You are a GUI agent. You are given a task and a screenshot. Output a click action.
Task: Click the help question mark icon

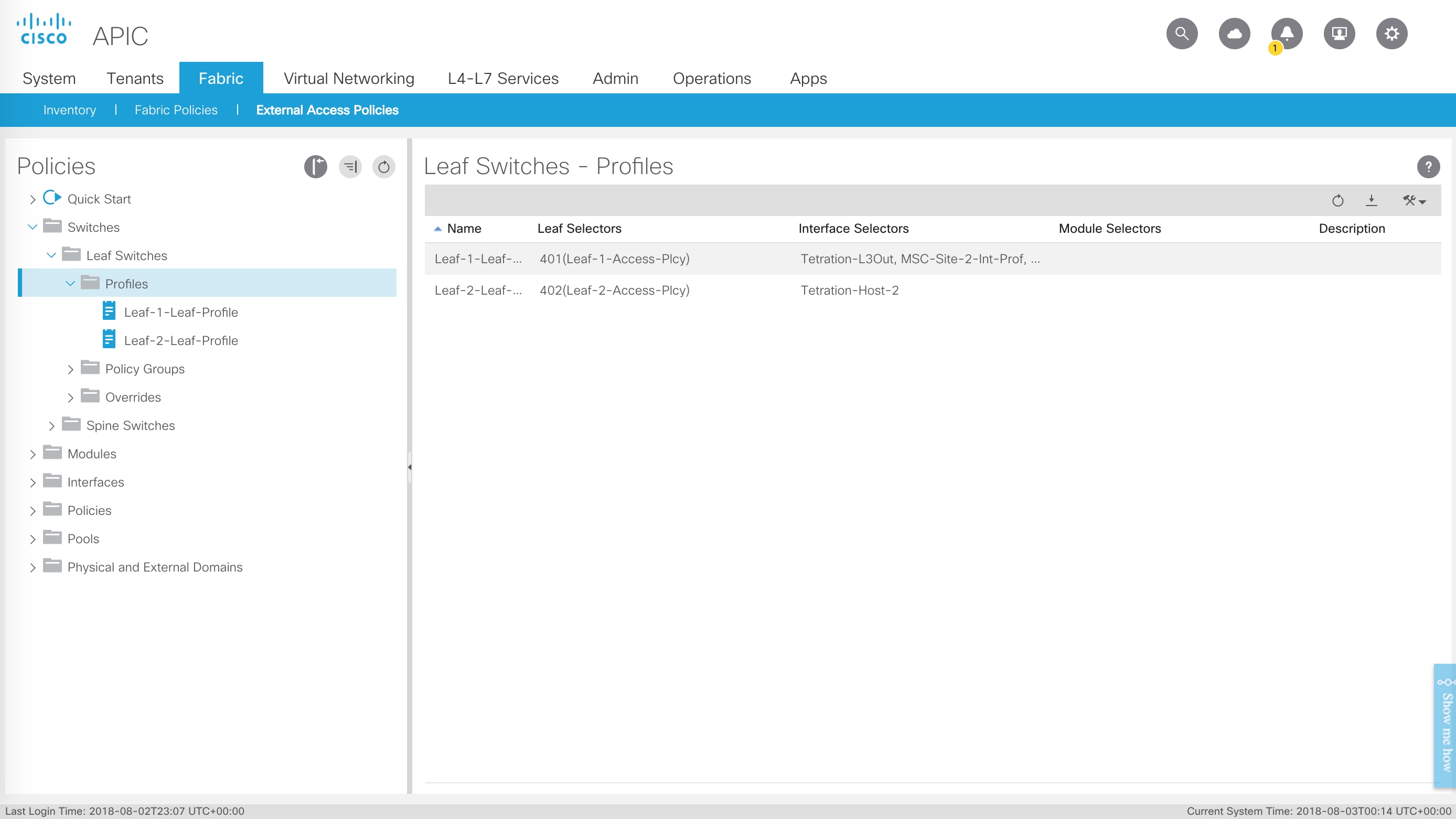1428,167
